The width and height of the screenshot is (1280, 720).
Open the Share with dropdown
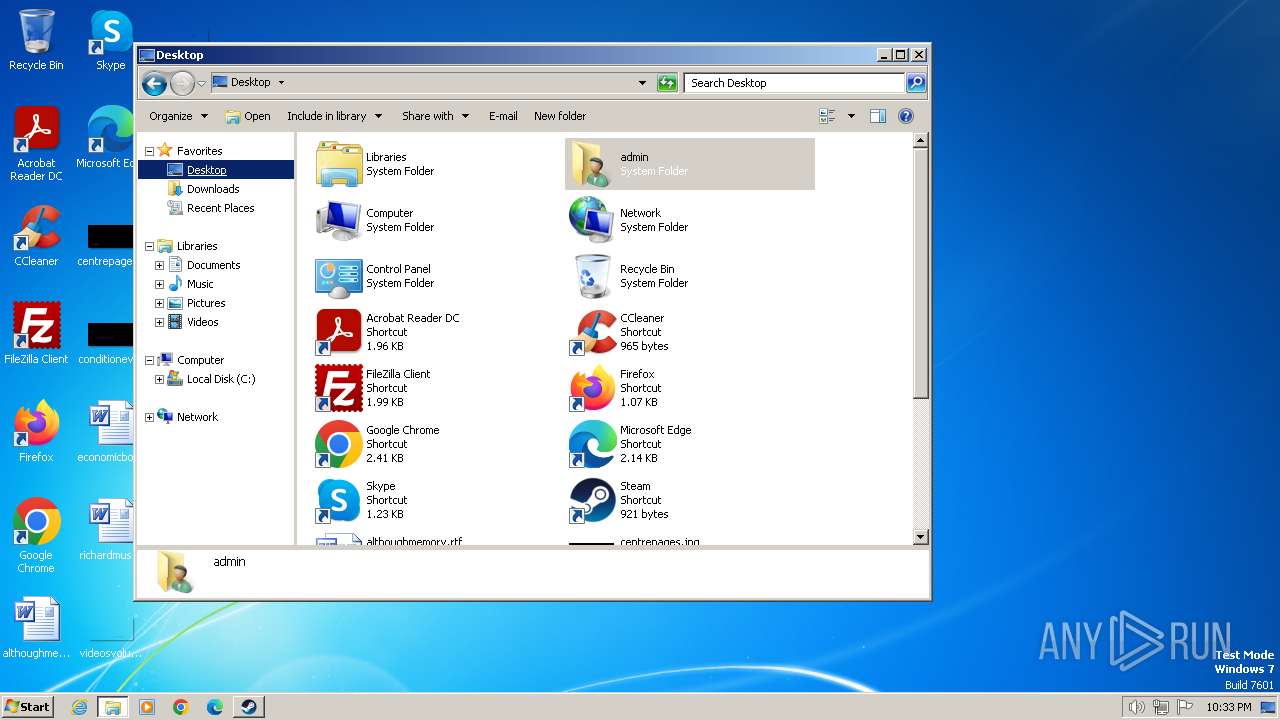pyautogui.click(x=435, y=116)
